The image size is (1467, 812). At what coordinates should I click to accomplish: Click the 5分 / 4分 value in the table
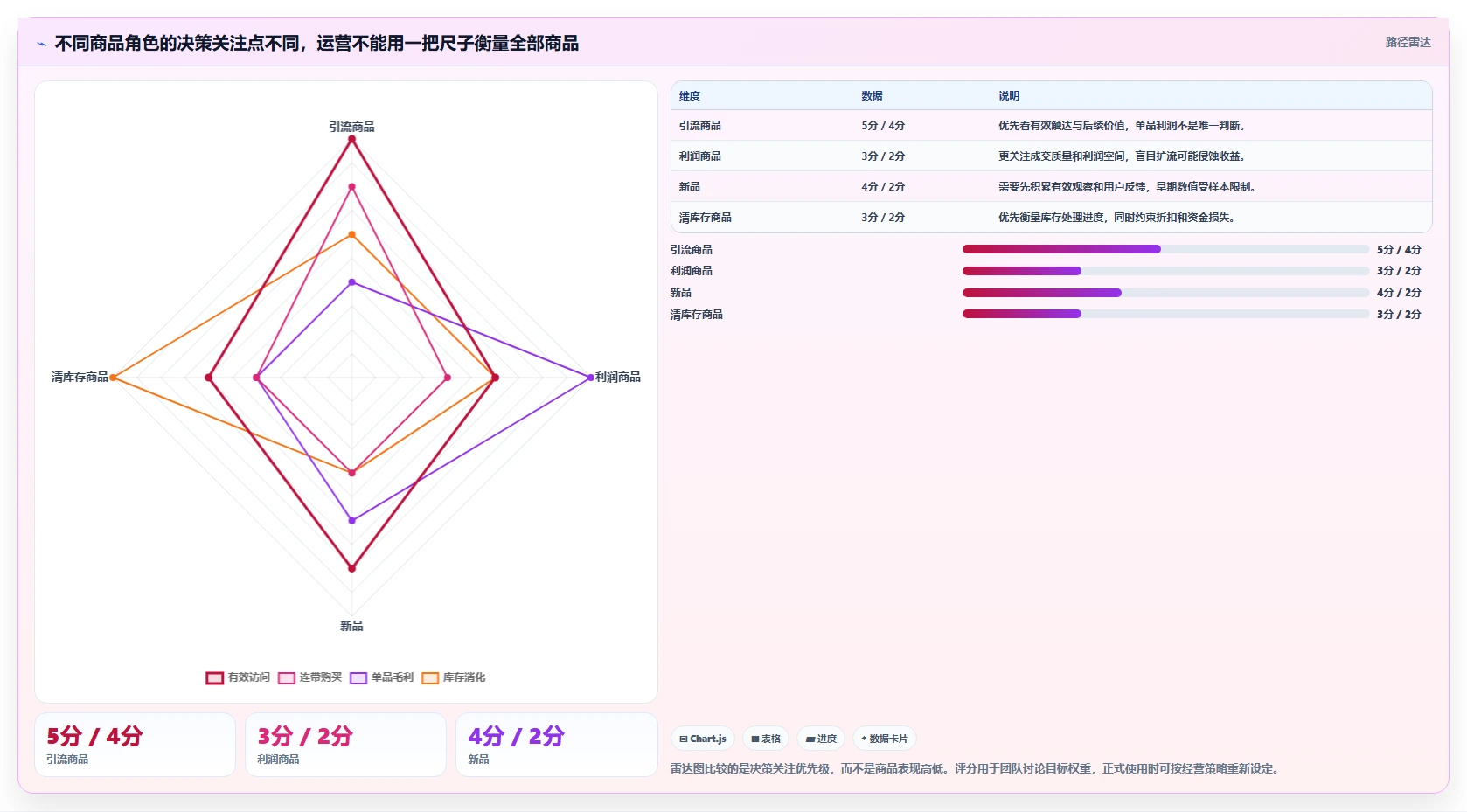(x=883, y=126)
